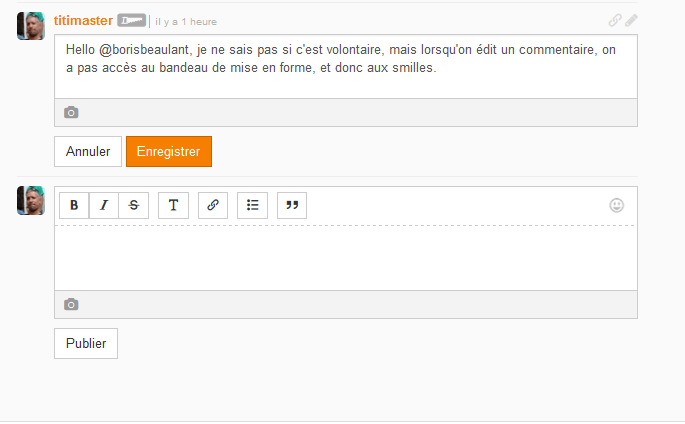This screenshot has width=685, height=424.
Task: Save edits with Enregistrer button
Action: coord(169,152)
